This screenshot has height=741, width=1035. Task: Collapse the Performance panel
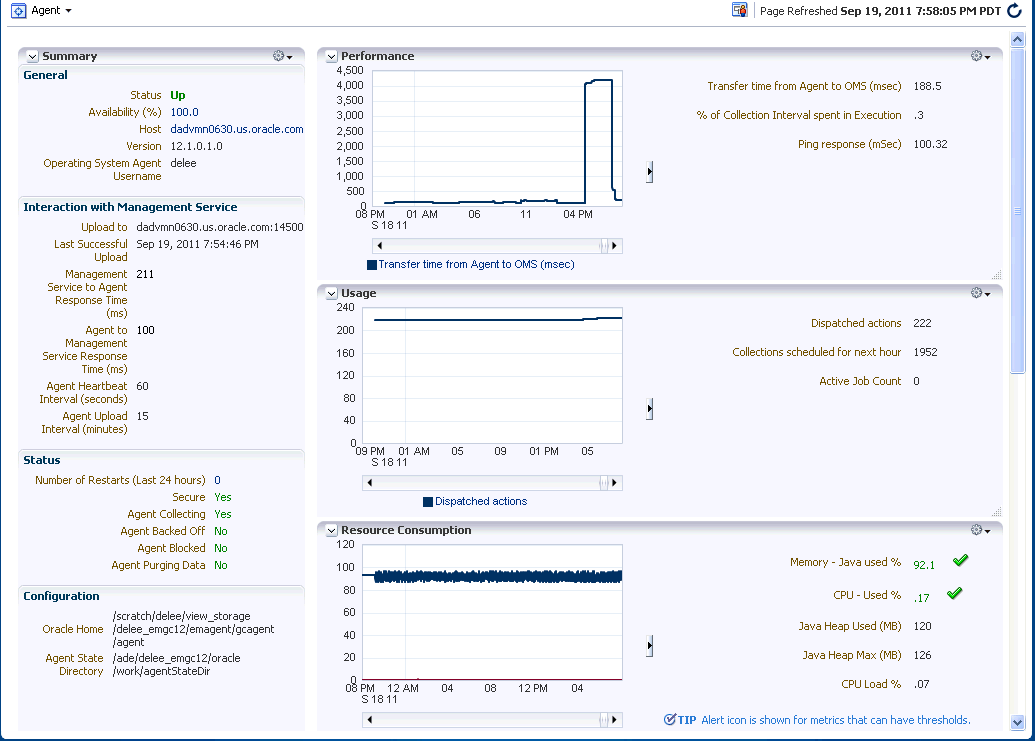[x=331, y=57]
